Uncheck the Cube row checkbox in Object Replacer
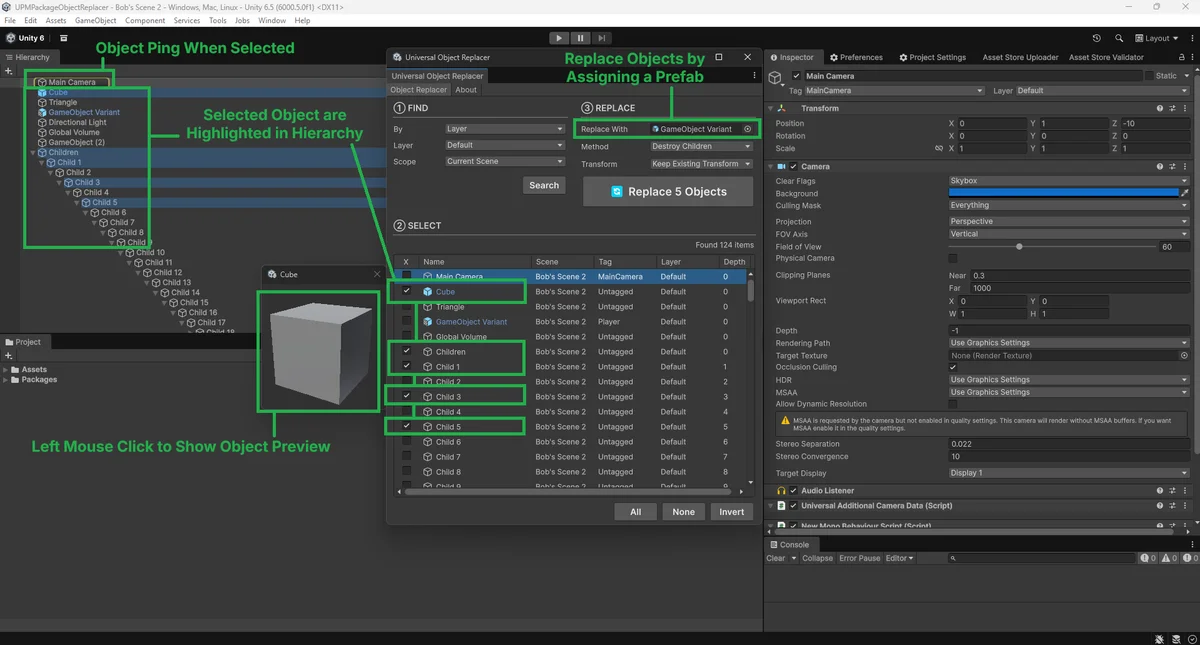Viewport: 1200px width, 645px height. [x=406, y=292]
